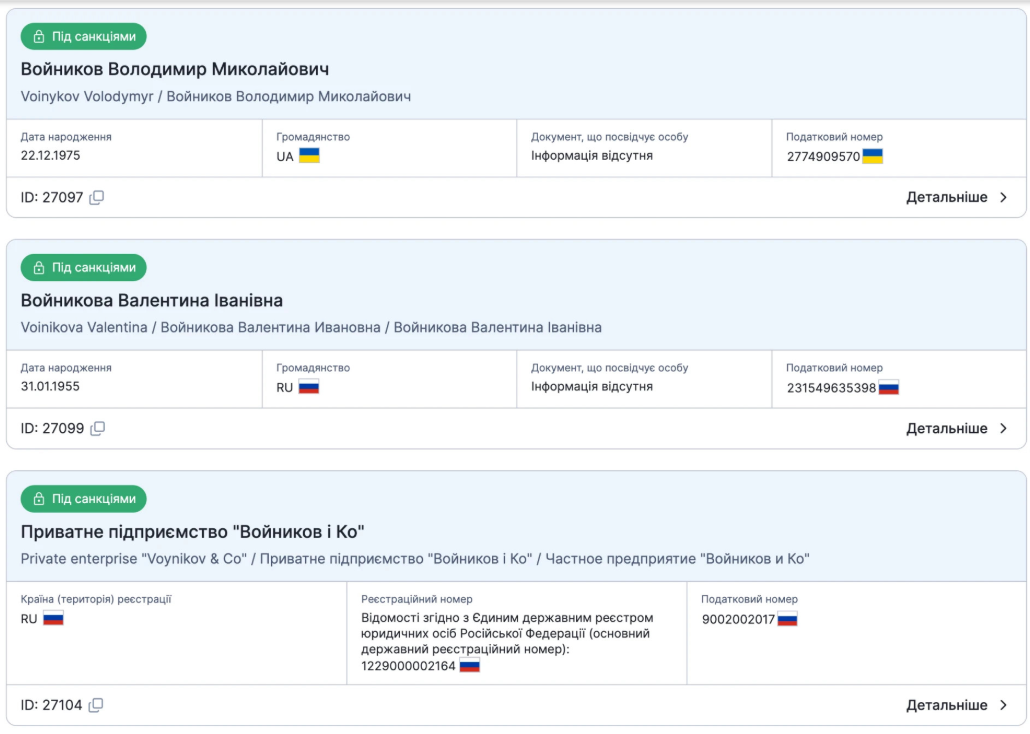Expand details for enterprise "Войников і Ко"
The image size is (1030, 734).
click(x=957, y=706)
